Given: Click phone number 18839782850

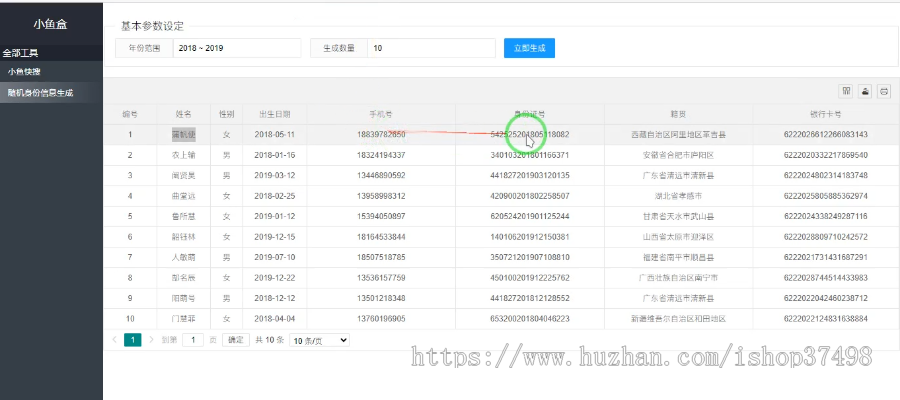Looking at the screenshot, I should [381, 135].
